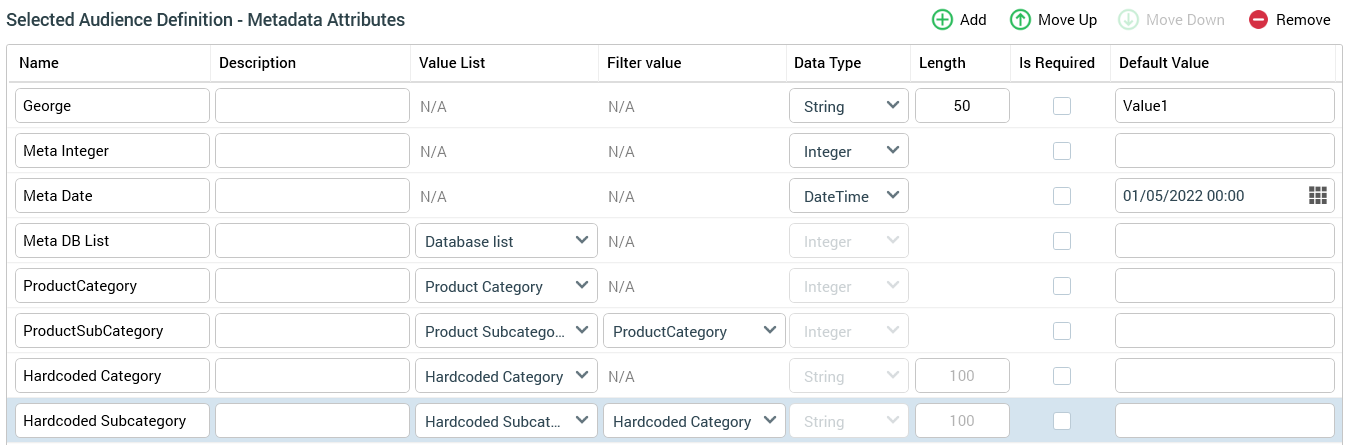This screenshot has width=1346, height=445.
Task: Check Is Required for Hardcoded Subcategory
Action: click(x=1062, y=421)
